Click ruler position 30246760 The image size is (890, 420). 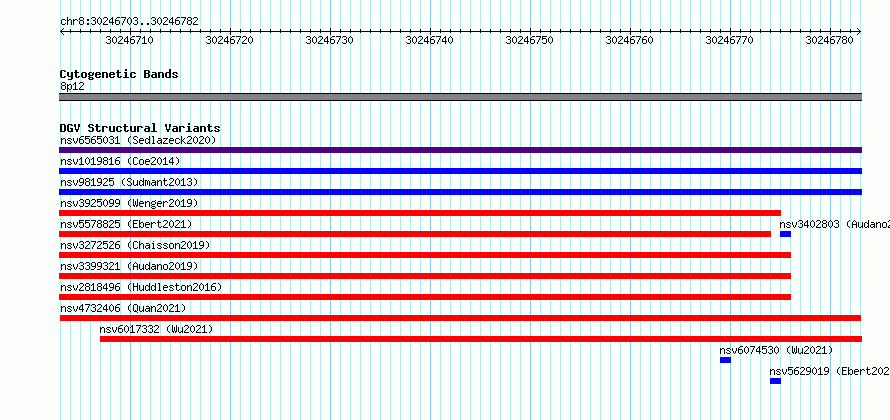(x=629, y=40)
